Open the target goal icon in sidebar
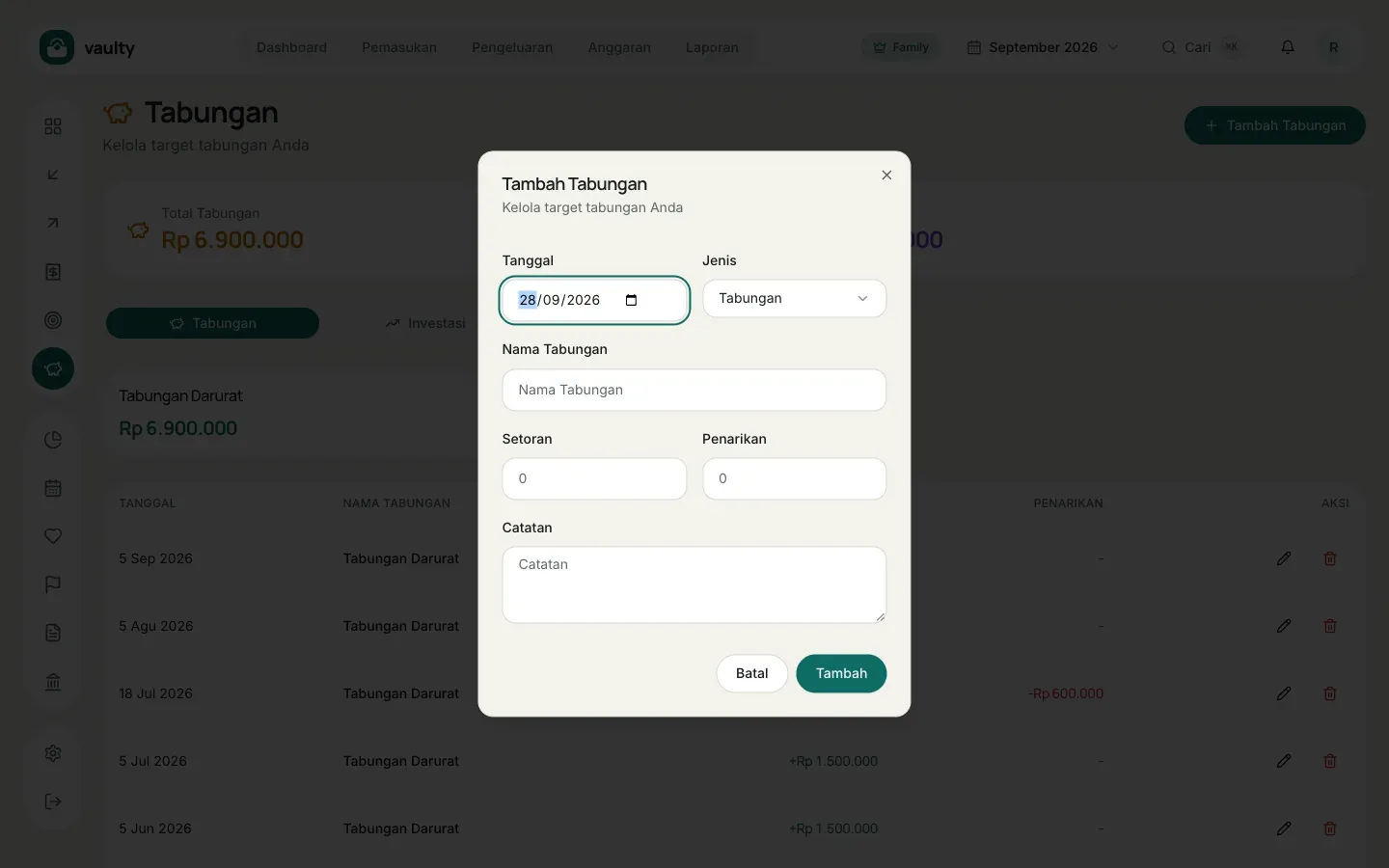This screenshot has height=868, width=1389. point(53,320)
